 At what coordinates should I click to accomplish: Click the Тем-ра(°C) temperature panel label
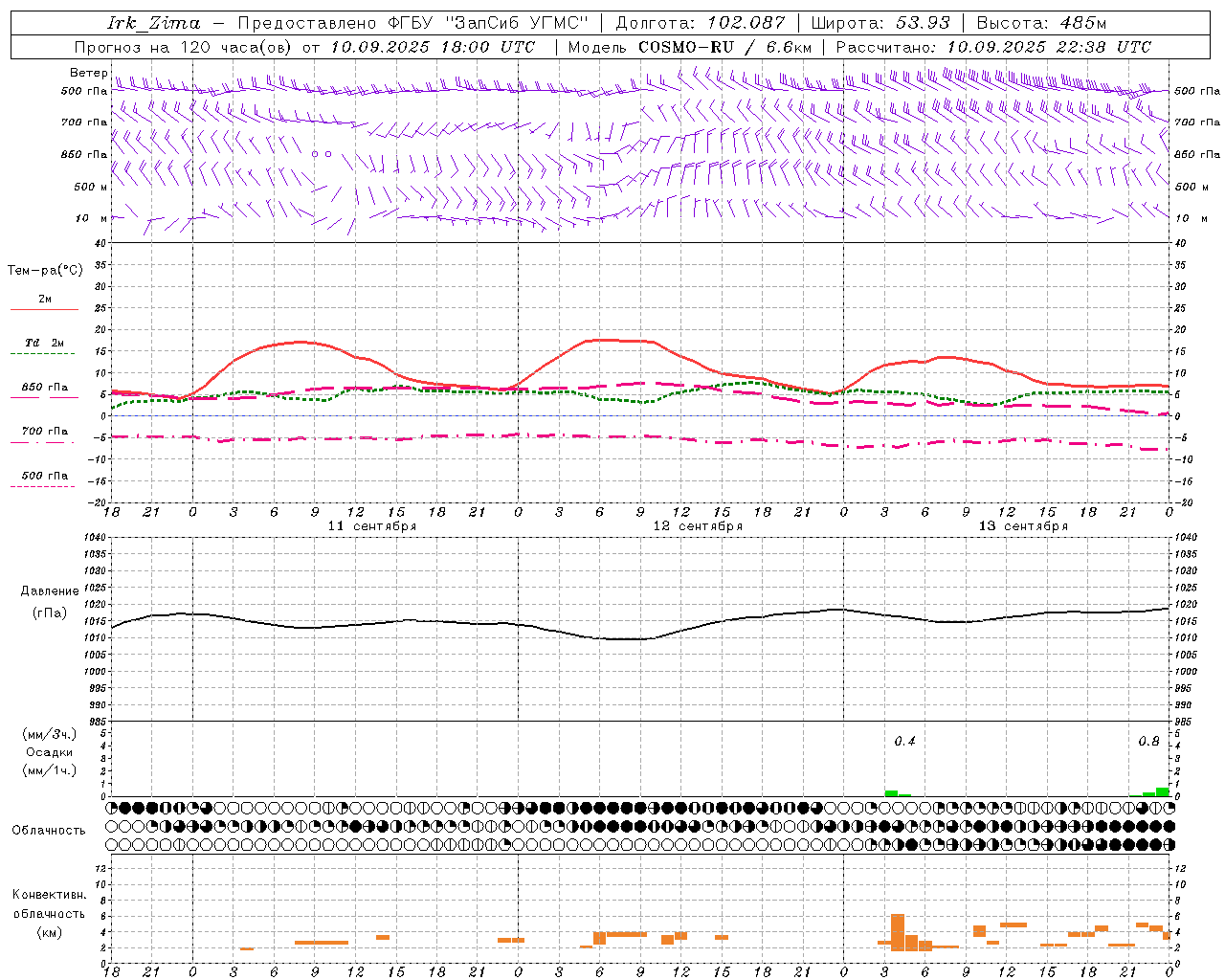45,271
